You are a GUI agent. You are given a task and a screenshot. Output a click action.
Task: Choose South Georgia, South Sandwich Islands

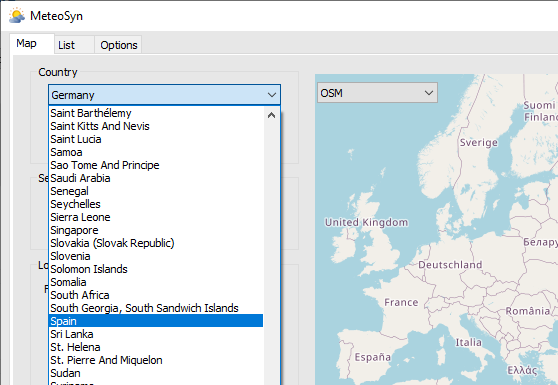(156, 308)
